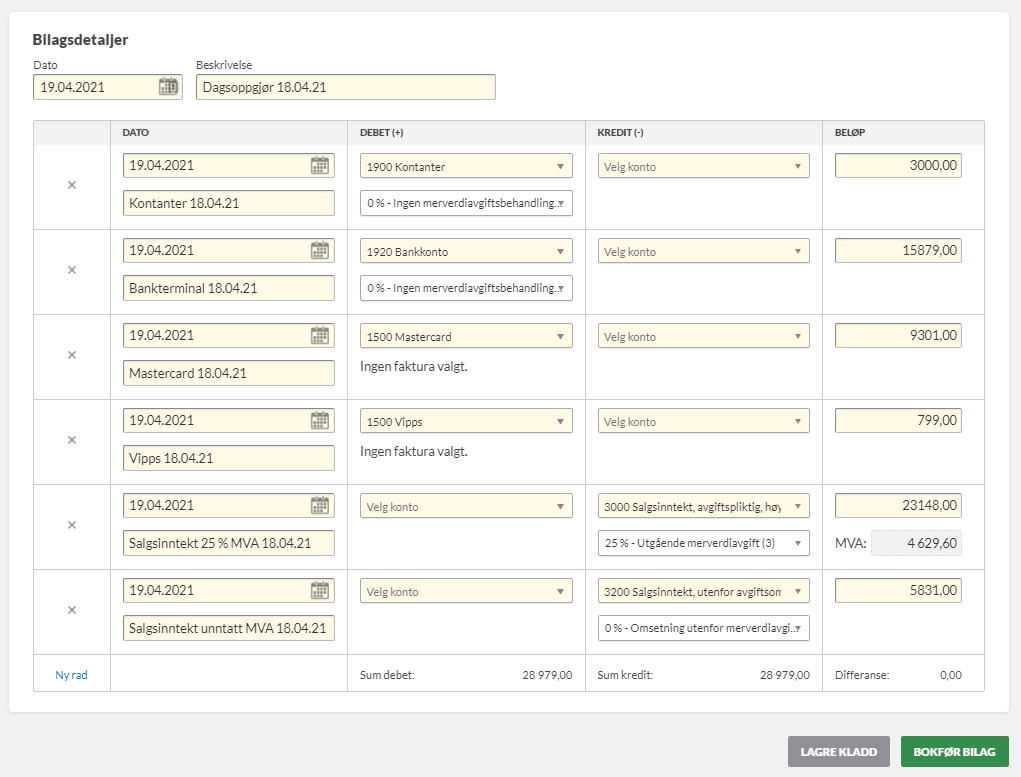Open the 1920 Bankkonto debit dropdown

pos(466,252)
